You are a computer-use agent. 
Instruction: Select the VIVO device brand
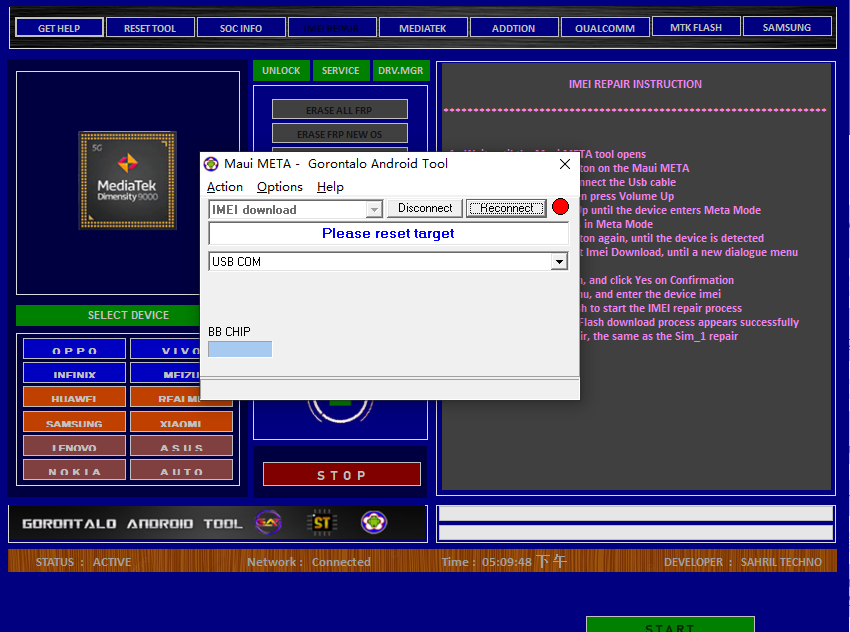[x=165, y=349]
